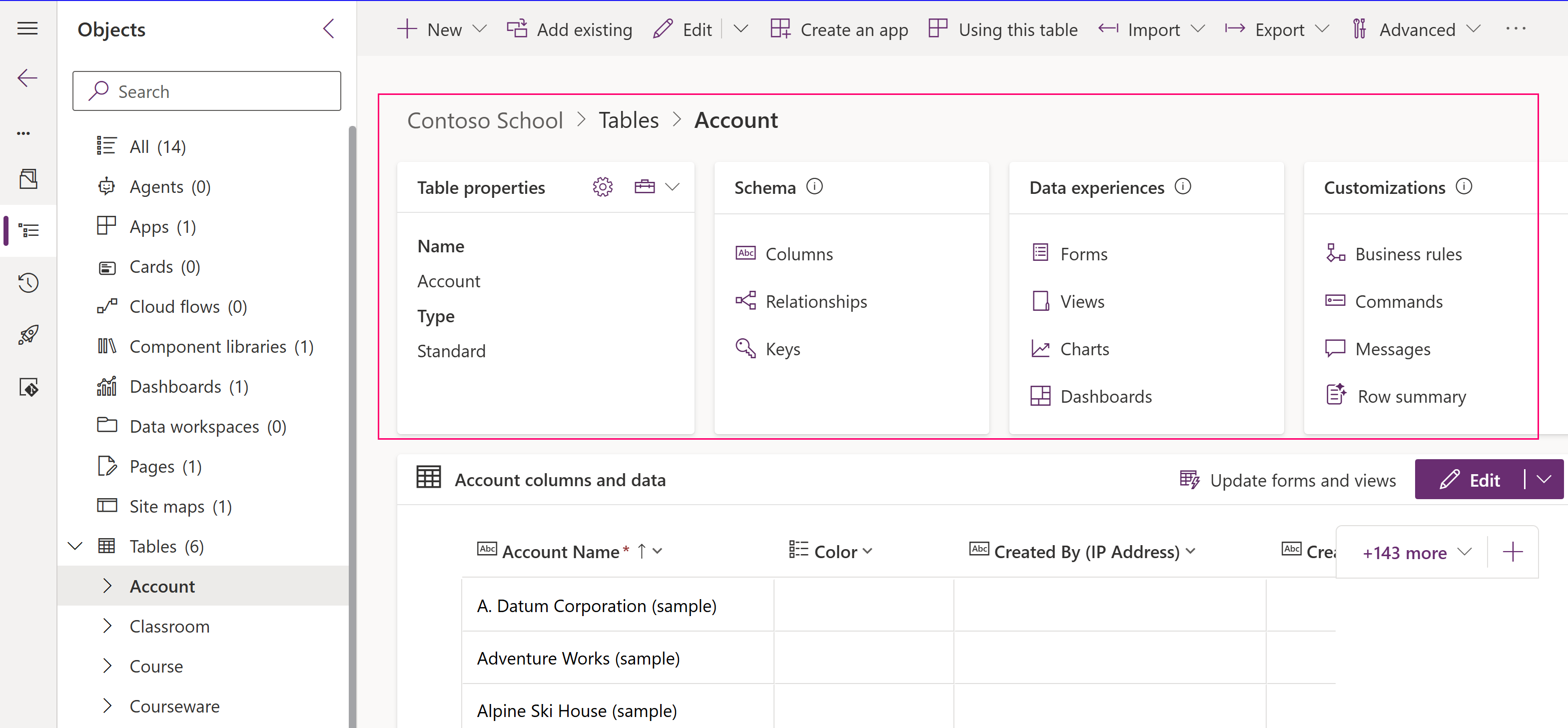Open the New command dropdown chevron
This screenshot has width=1568, height=728.
click(x=481, y=28)
